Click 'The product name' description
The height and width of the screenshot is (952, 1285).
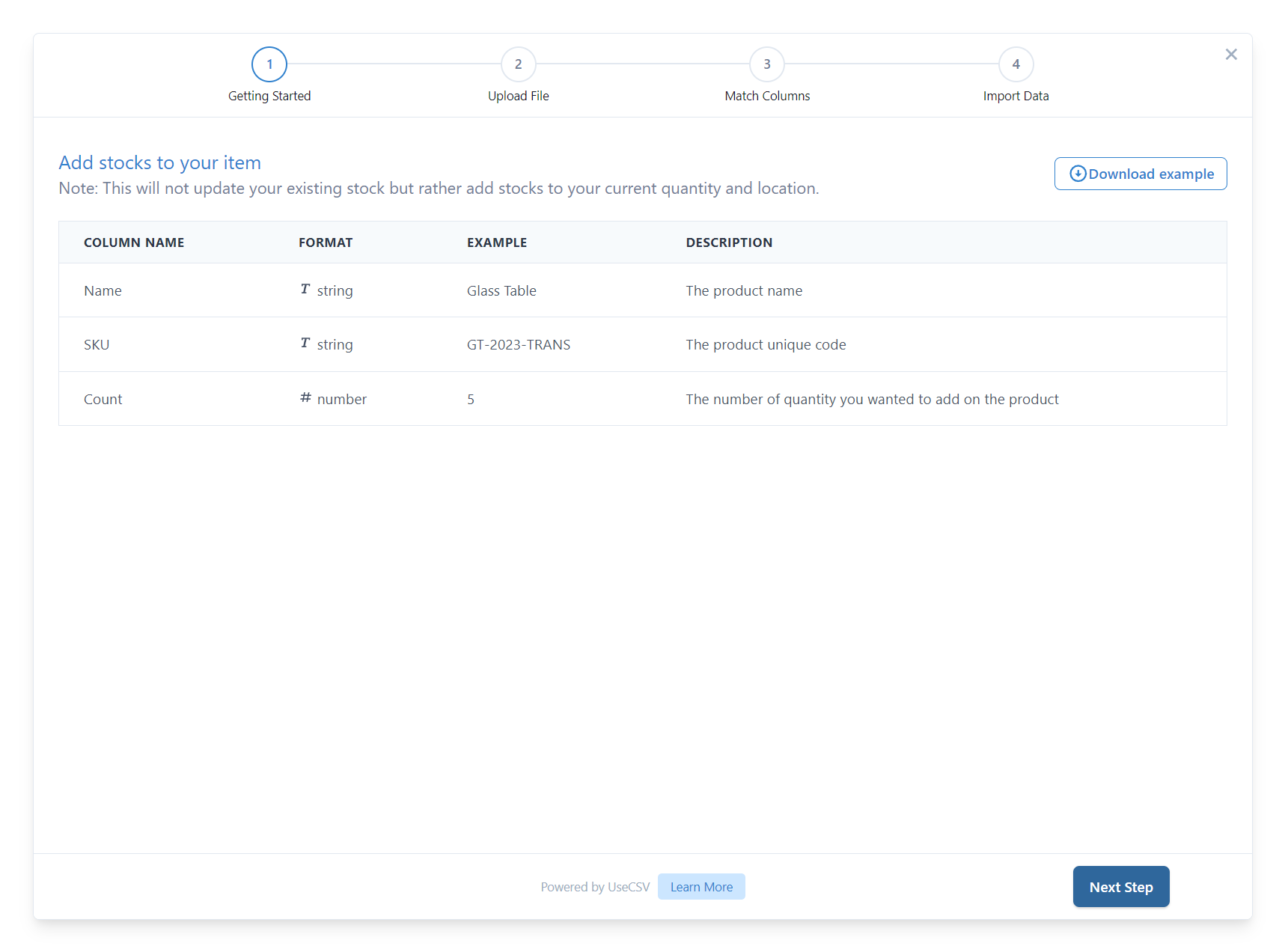[744, 290]
